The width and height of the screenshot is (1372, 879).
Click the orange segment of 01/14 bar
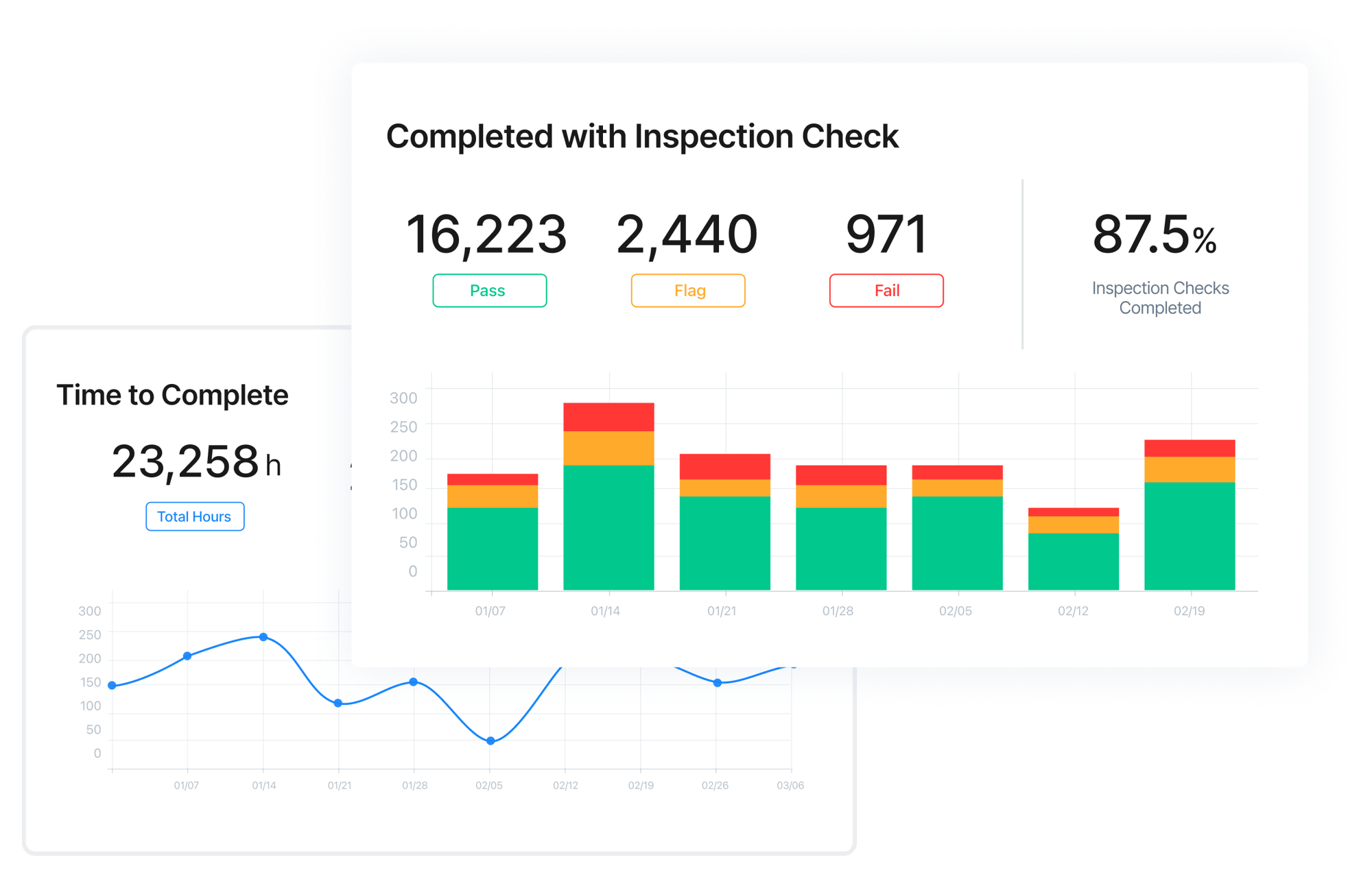pyautogui.click(x=608, y=448)
